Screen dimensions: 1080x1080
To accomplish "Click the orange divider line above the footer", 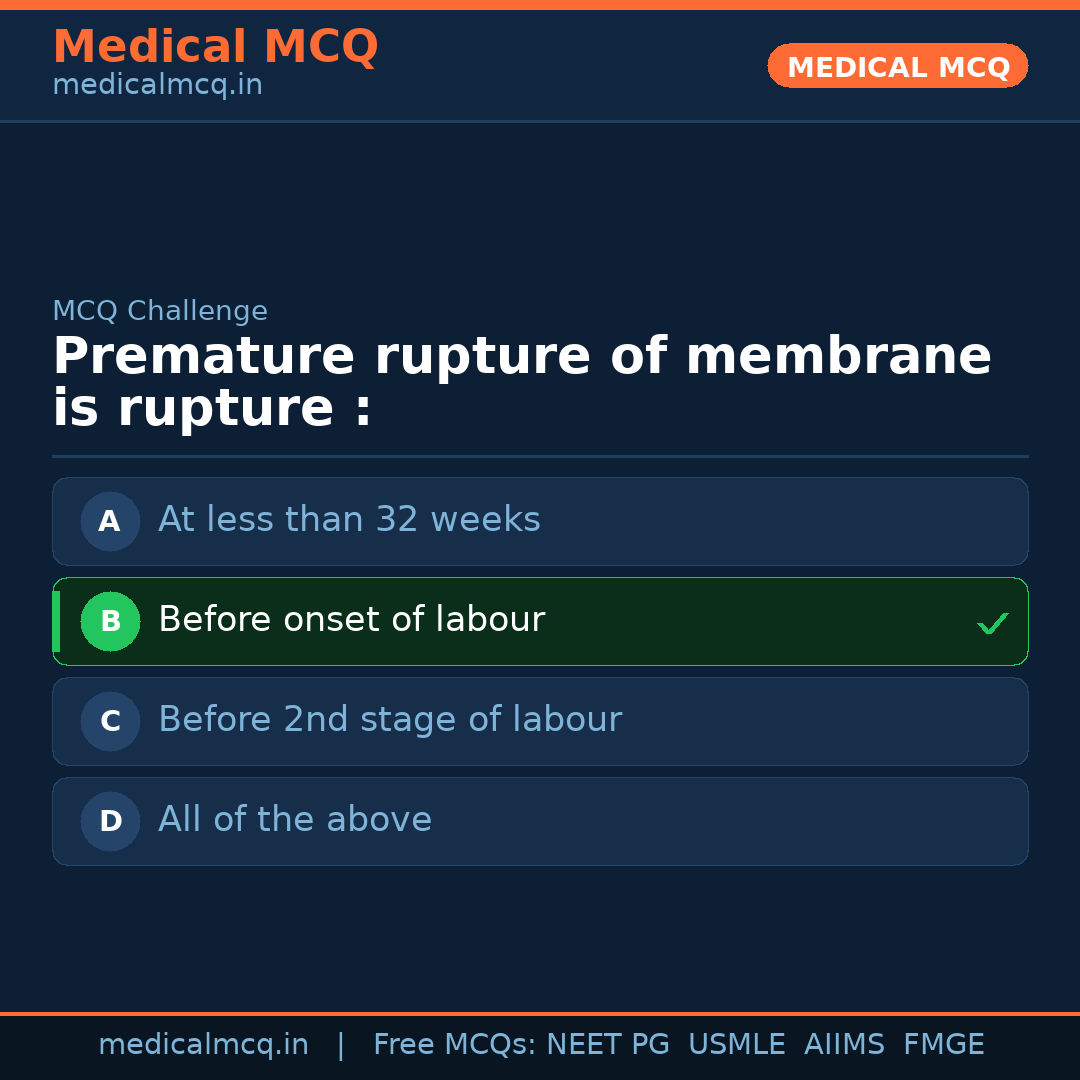I will click(540, 1012).
